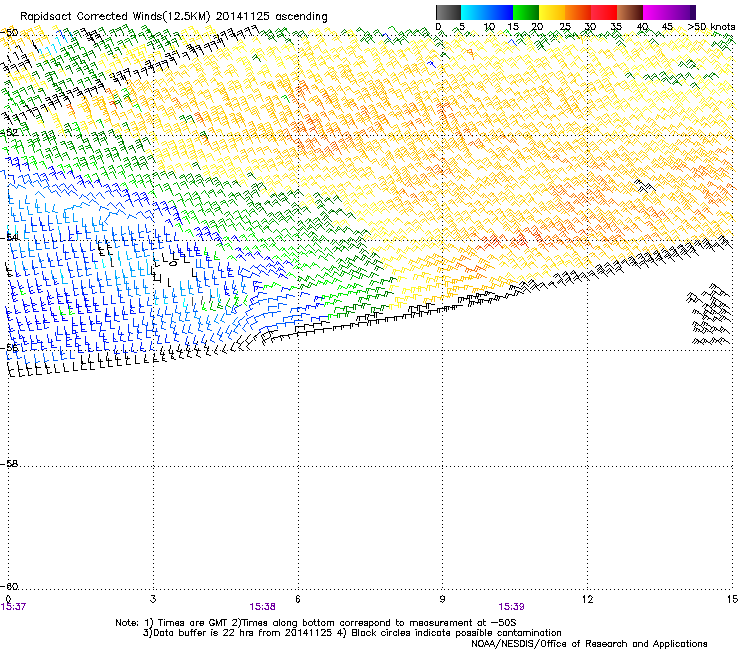This screenshot has height=650, width=740.
Task: Click the cyan 5-10 knots legend swatch
Action: [x=474, y=12]
